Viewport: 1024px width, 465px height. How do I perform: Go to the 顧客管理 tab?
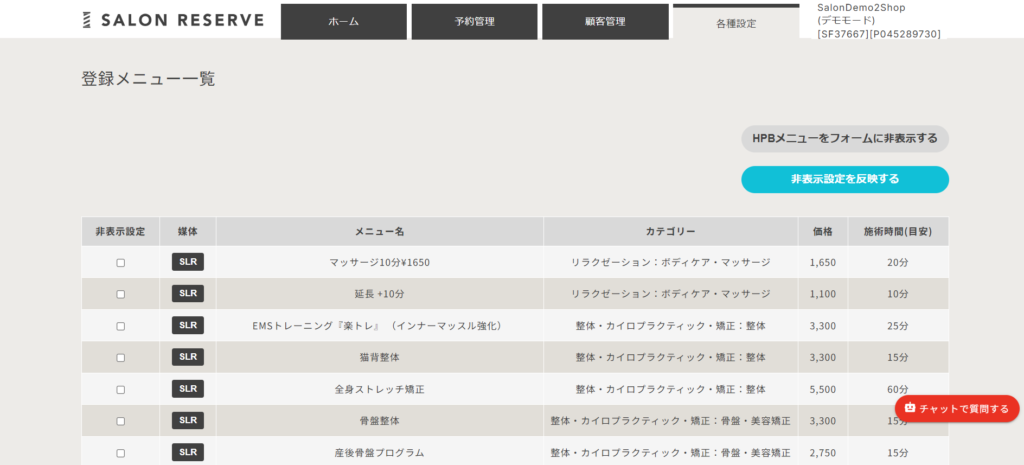[605, 22]
